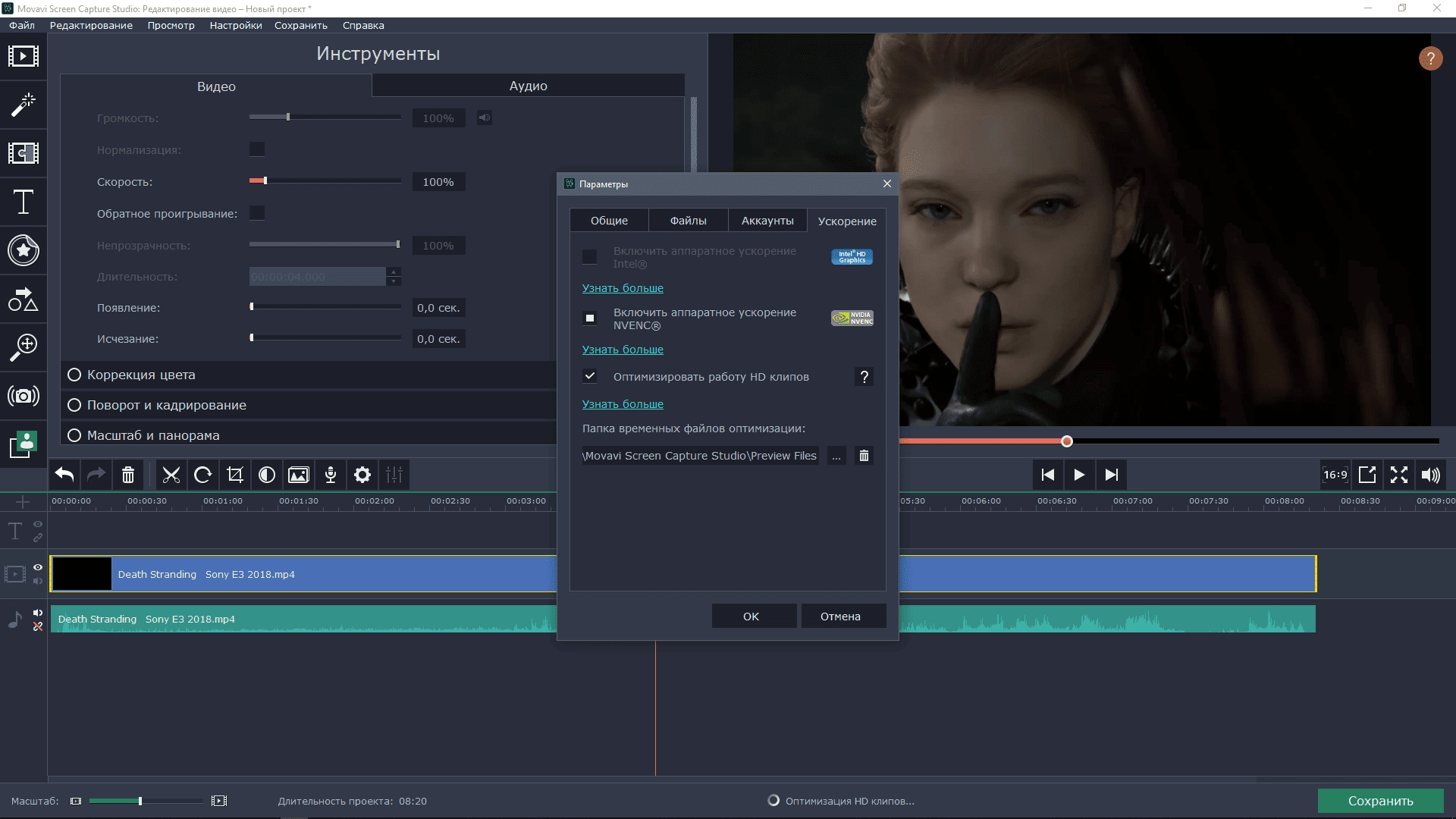This screenshot has width=1456, height=819.
Task: Uncheck Optimize HD clips checkbox
Action: point(590,376)
